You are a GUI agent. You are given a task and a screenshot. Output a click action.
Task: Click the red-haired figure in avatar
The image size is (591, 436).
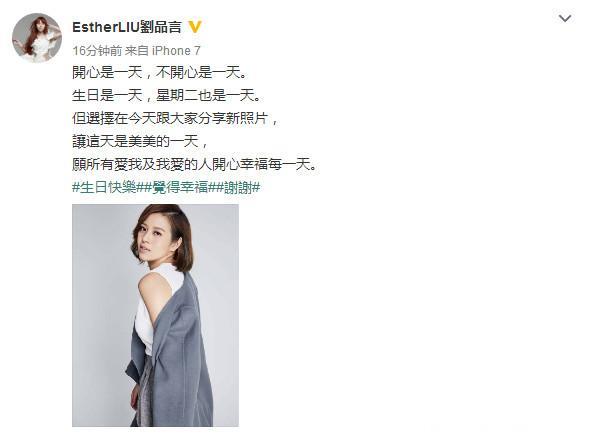(37, 38)
